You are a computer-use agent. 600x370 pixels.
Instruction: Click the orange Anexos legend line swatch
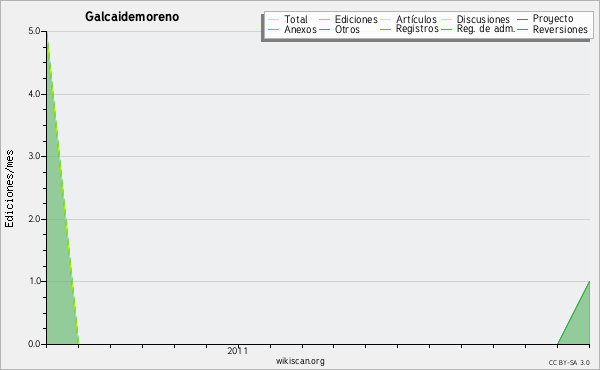[x=274, y=30]
